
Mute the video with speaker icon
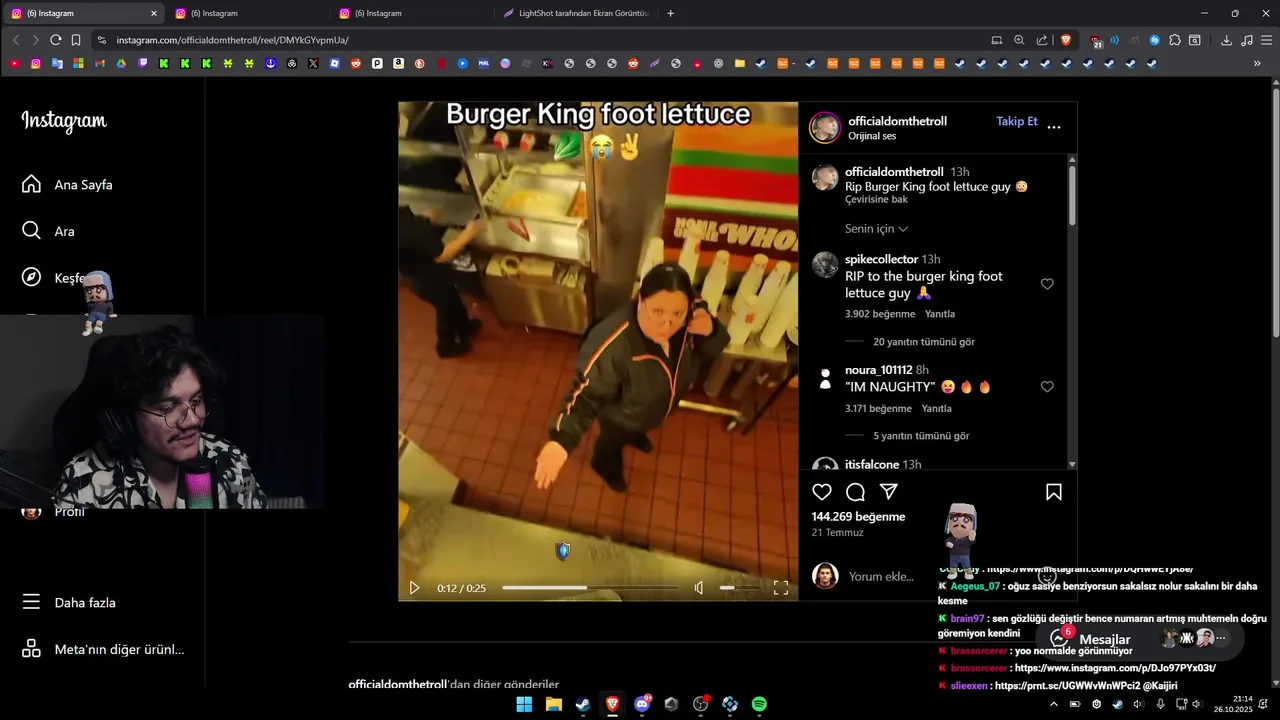click(699, 588)
